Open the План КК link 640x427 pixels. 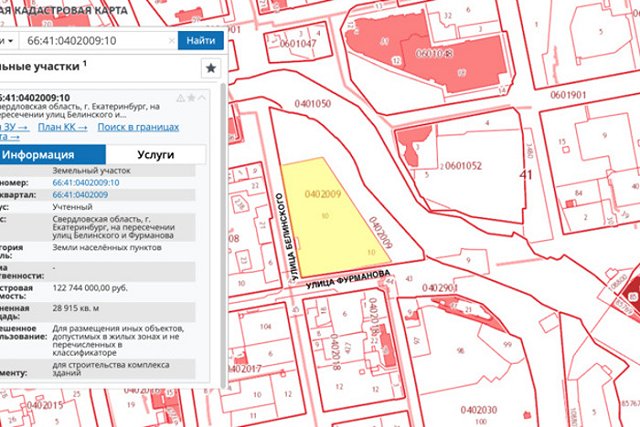tap(65, 127)
